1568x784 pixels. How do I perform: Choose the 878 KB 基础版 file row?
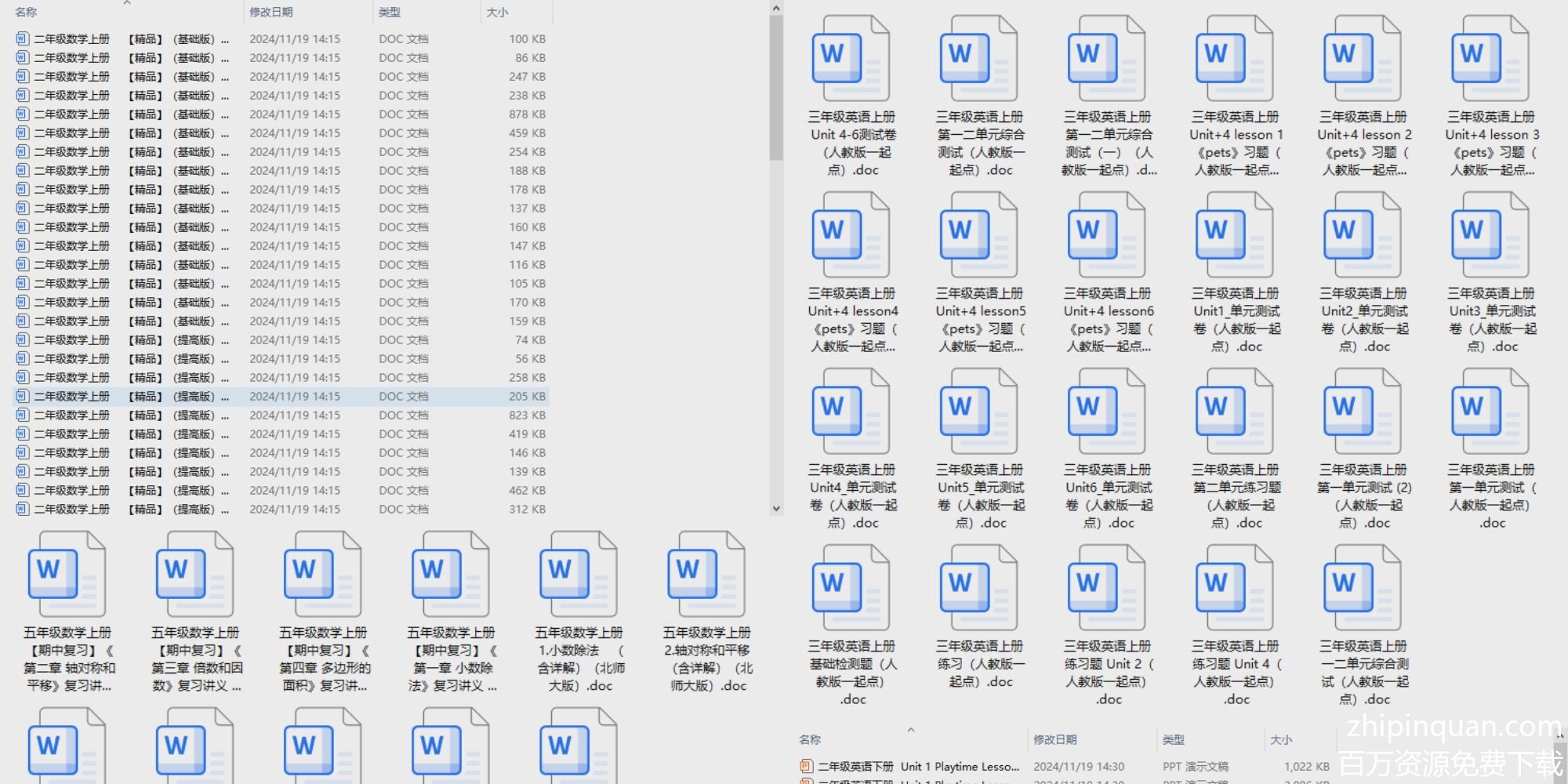[281, 114]
